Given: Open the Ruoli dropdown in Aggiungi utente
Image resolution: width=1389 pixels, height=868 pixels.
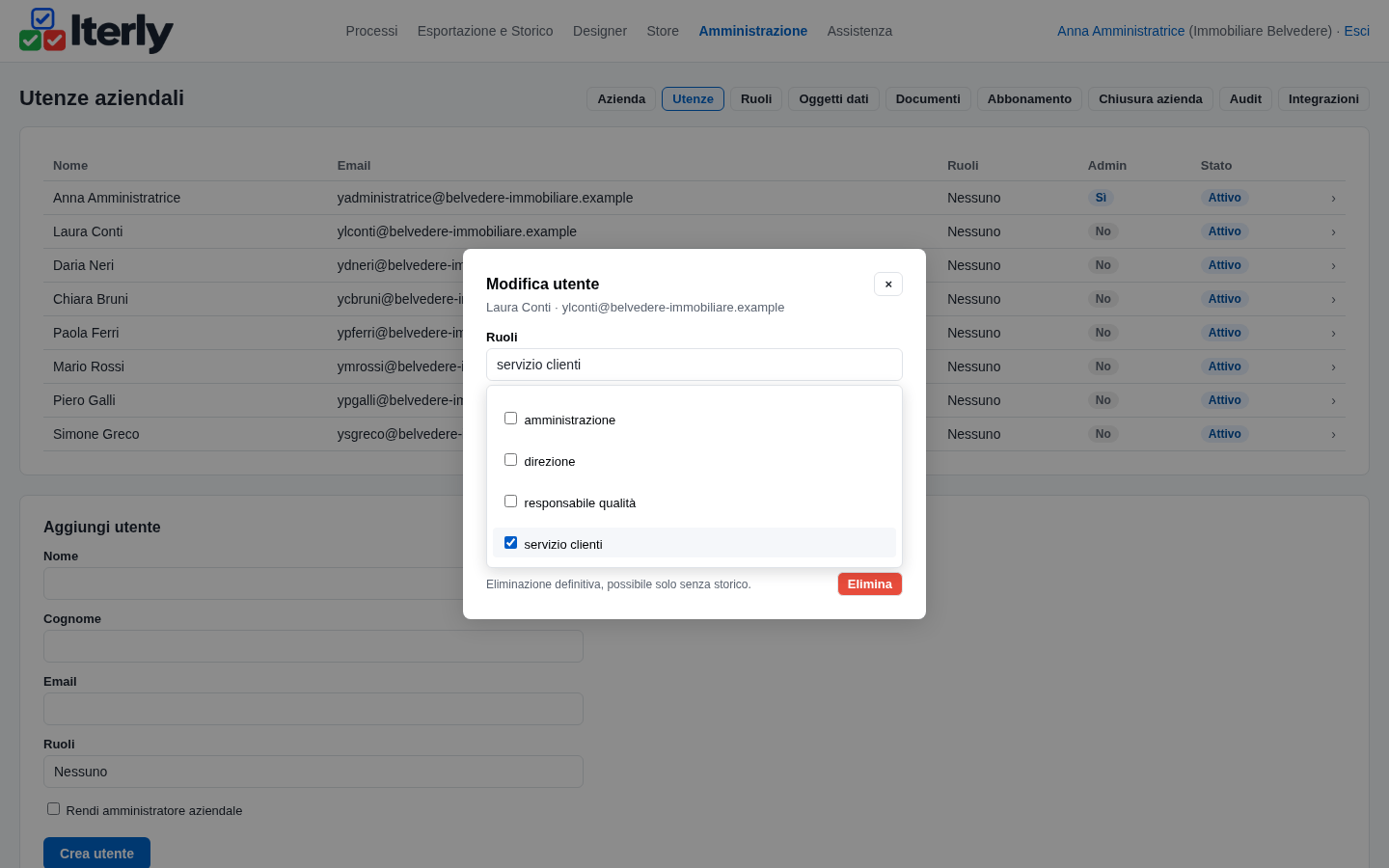Looking at the screenshot, I should pyautogui.click(x=313, y=772).
